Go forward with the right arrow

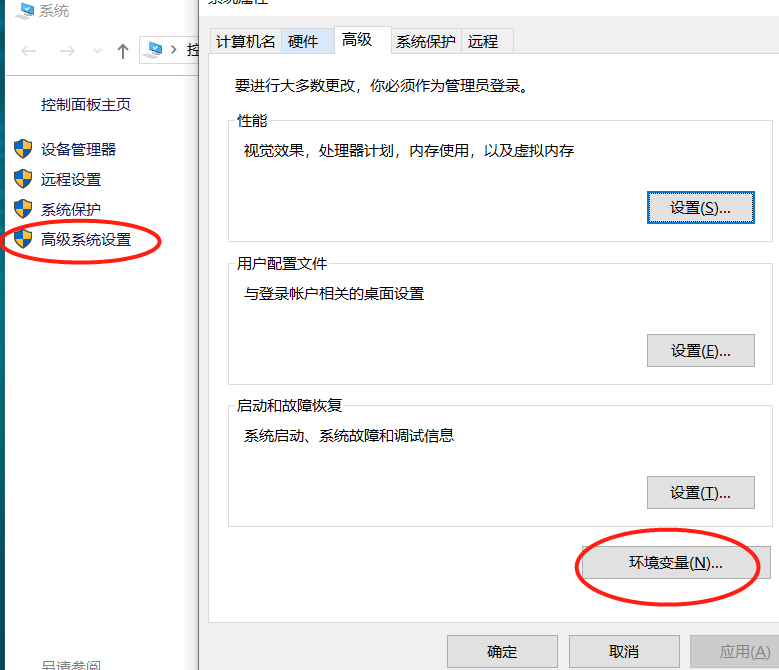tap(67, 51)
